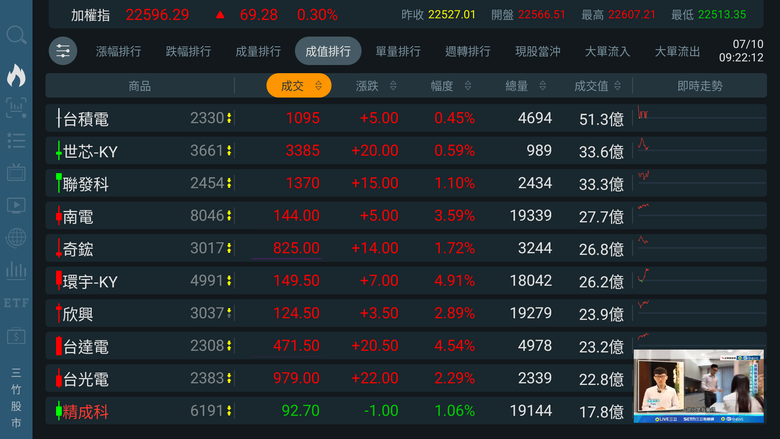Select the 成值排行 tab
Viewport: 780px width, 439px height.
pyautogui.click(x=328, y=51)
